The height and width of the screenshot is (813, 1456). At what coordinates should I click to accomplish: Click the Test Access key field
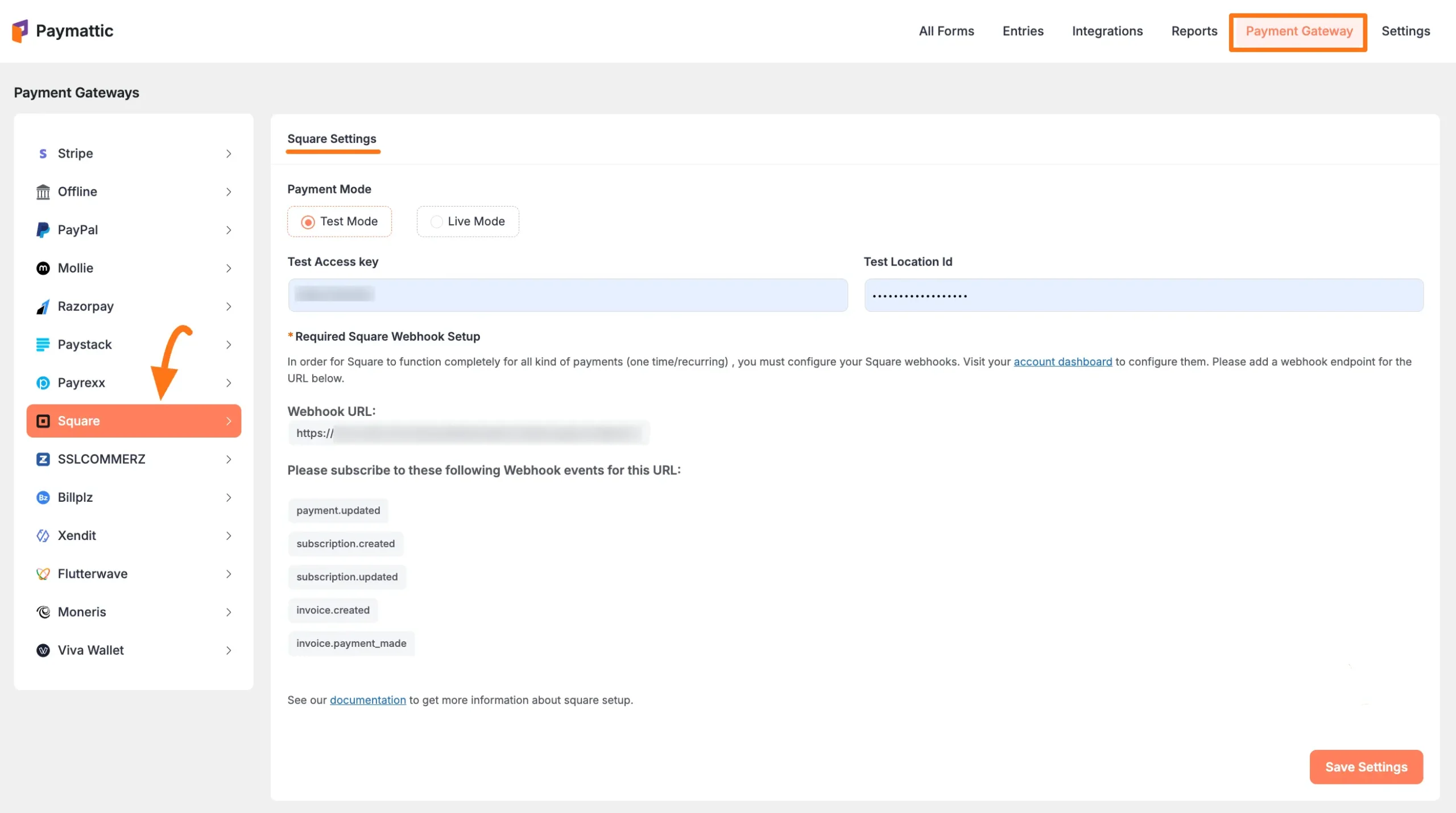point(567,295)
